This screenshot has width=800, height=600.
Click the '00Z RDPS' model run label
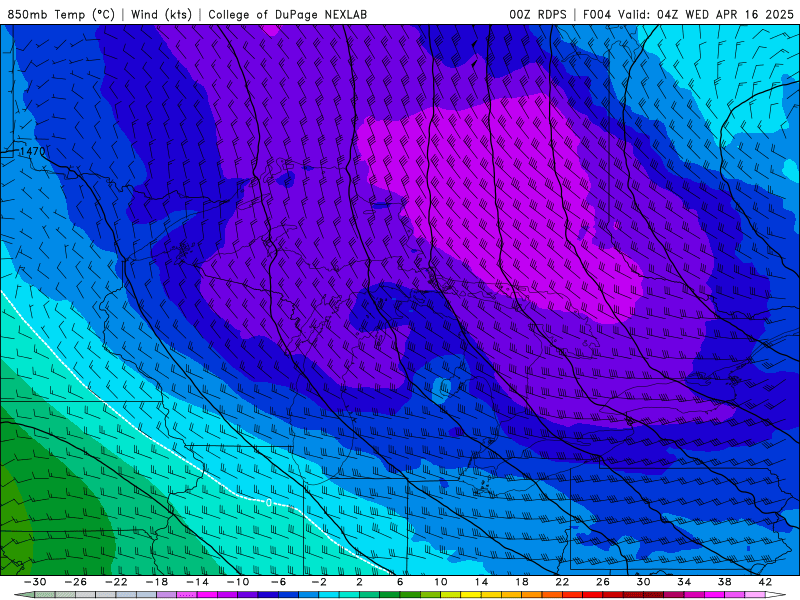[538, 14]
